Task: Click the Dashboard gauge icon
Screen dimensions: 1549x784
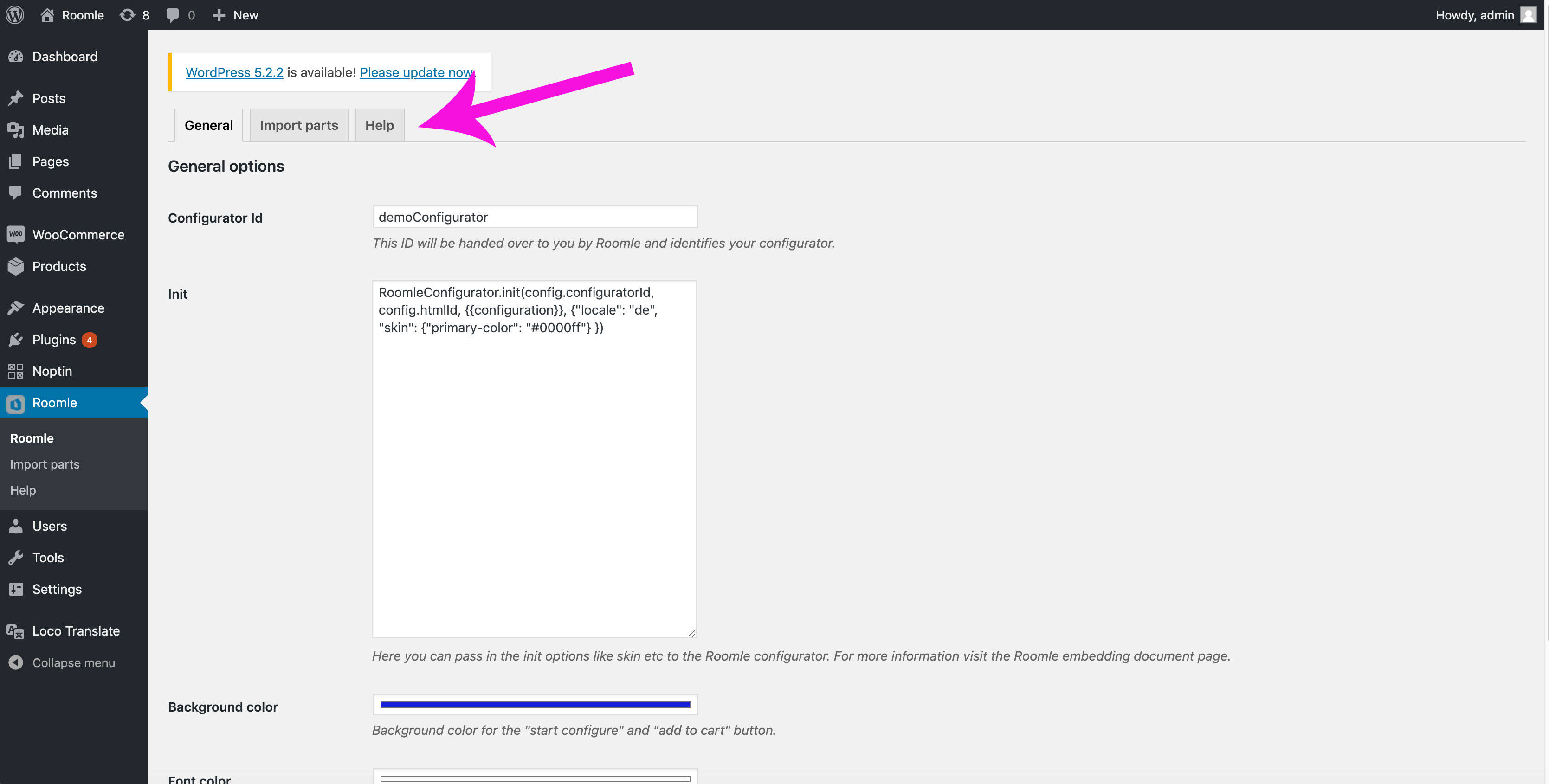Action: click(16, 57)
